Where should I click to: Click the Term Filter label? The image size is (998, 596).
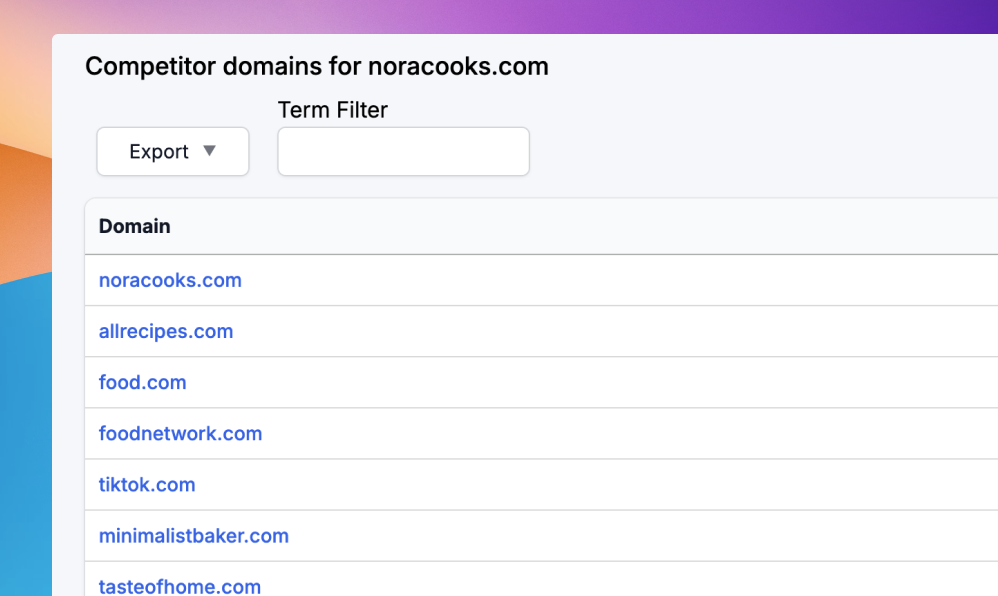(x=333, y=110)
